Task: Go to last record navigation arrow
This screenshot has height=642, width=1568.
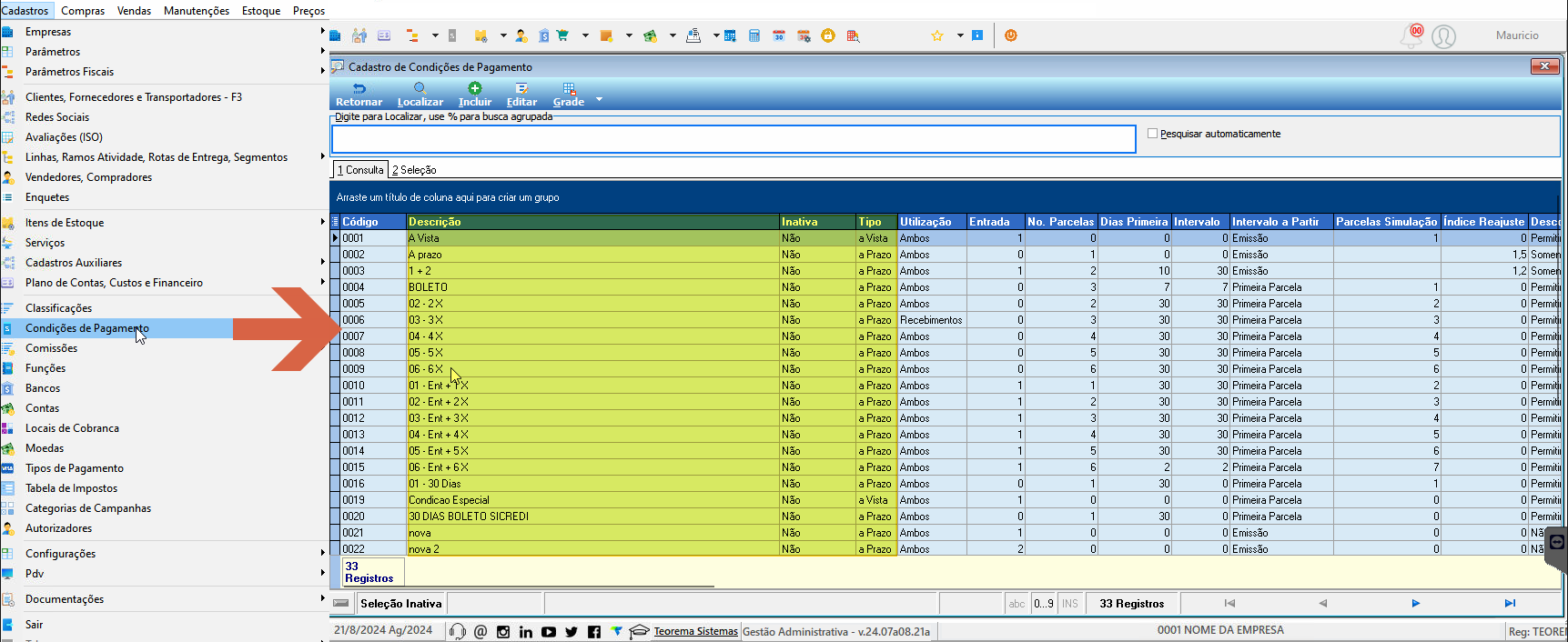Action: tap(1510, 603)
